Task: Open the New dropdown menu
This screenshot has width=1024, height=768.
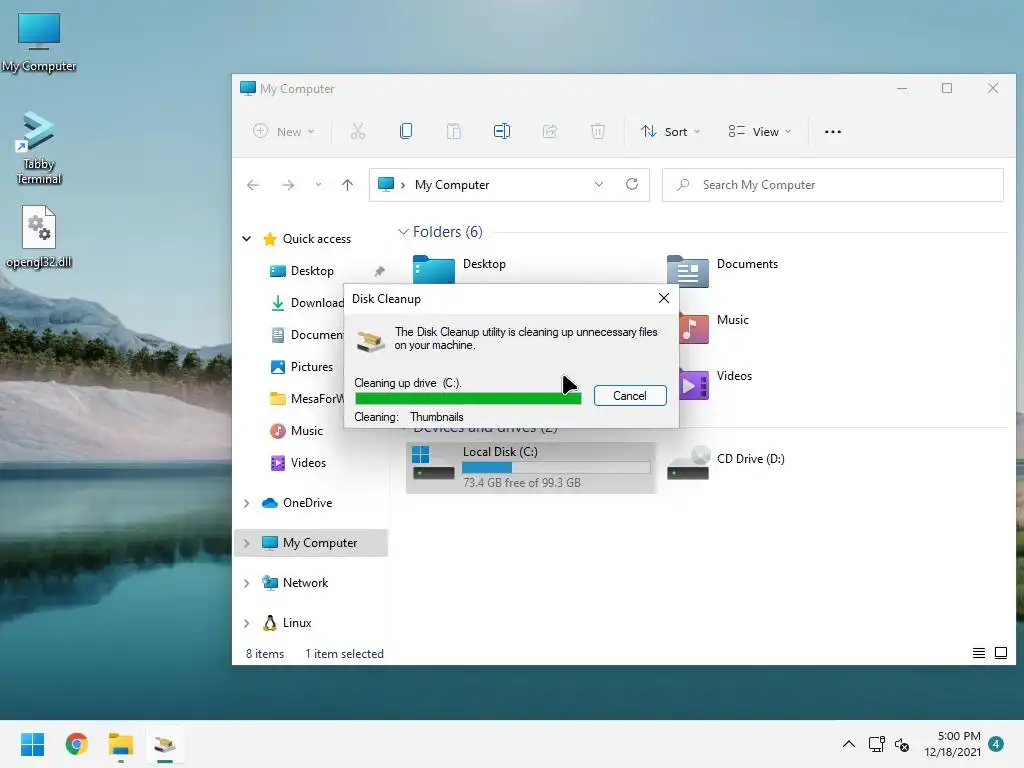Action: [284, 131]
